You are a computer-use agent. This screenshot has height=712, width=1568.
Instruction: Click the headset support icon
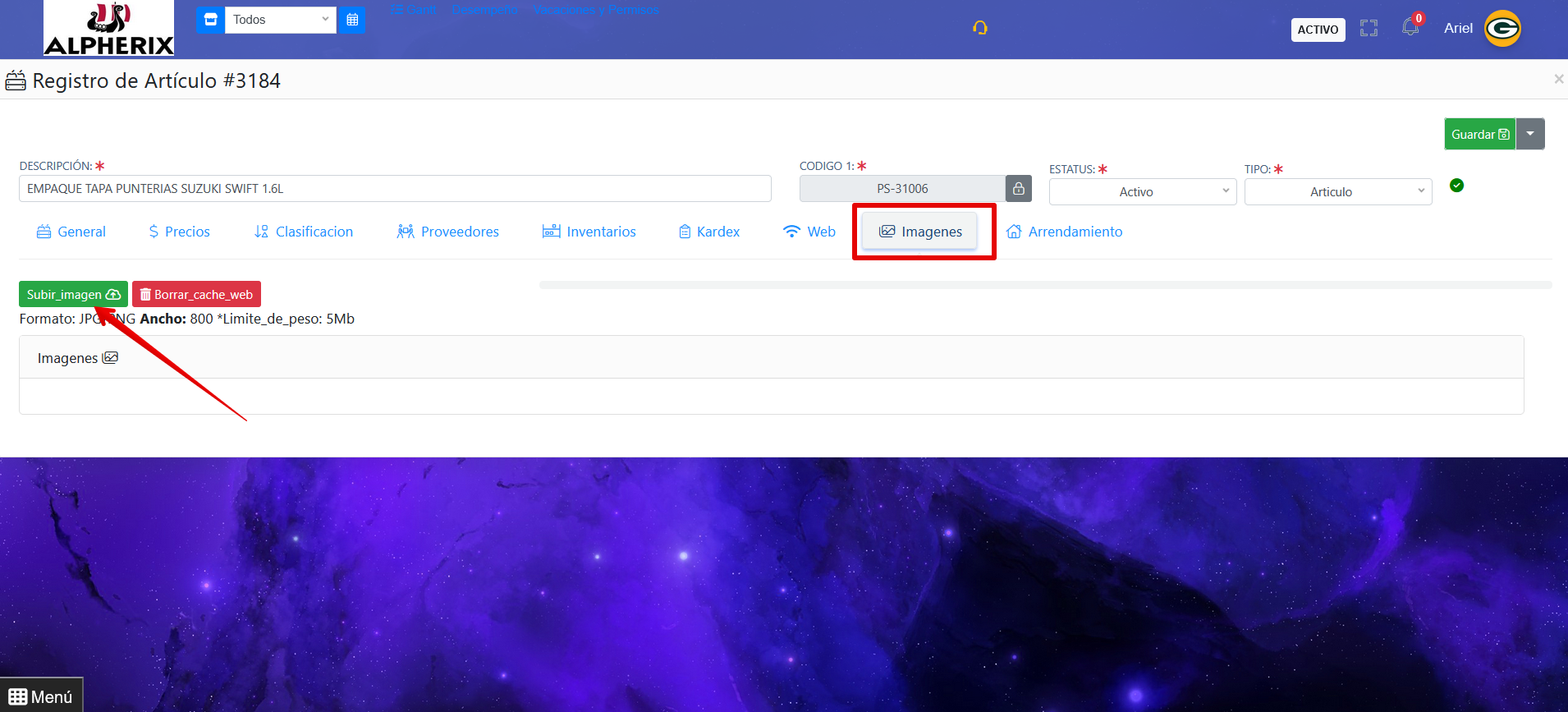point(980,28)
